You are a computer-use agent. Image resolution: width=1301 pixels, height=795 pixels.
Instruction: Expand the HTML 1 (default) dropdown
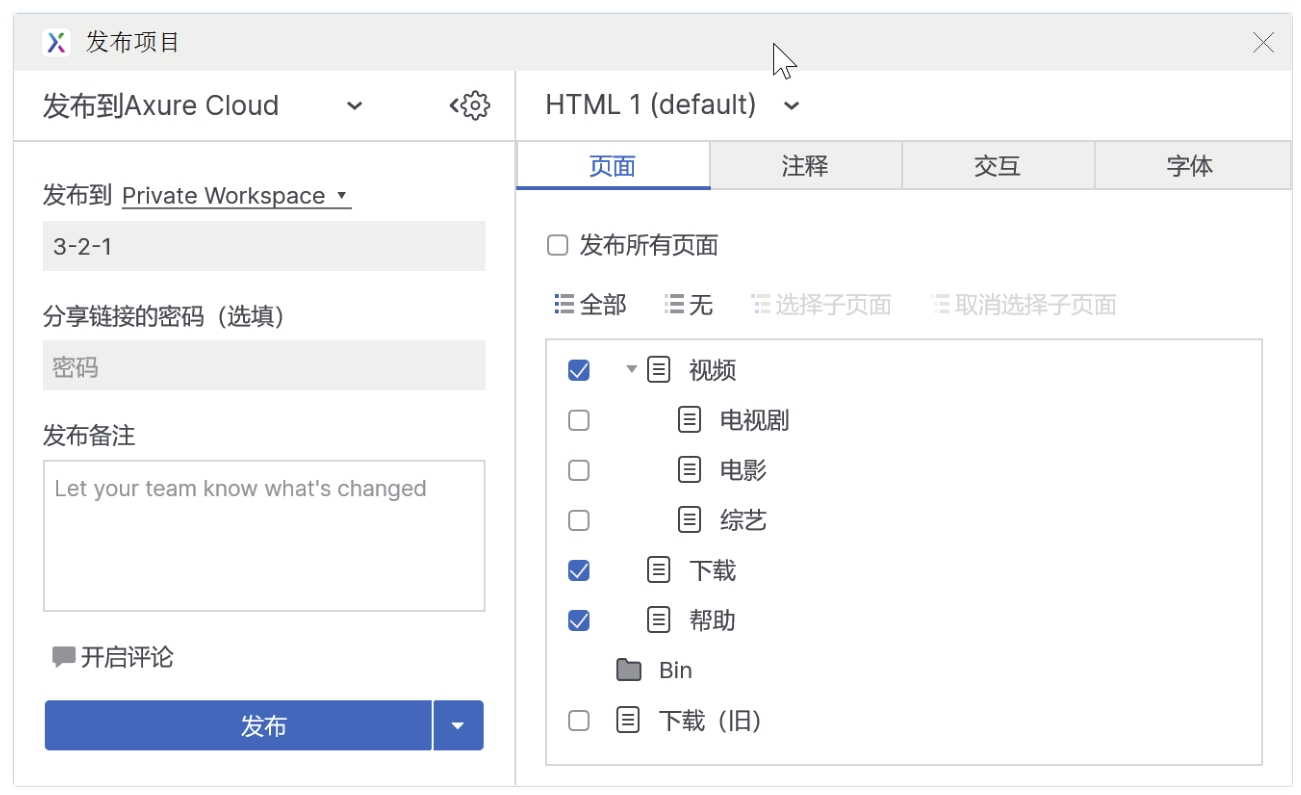(791, 106)
